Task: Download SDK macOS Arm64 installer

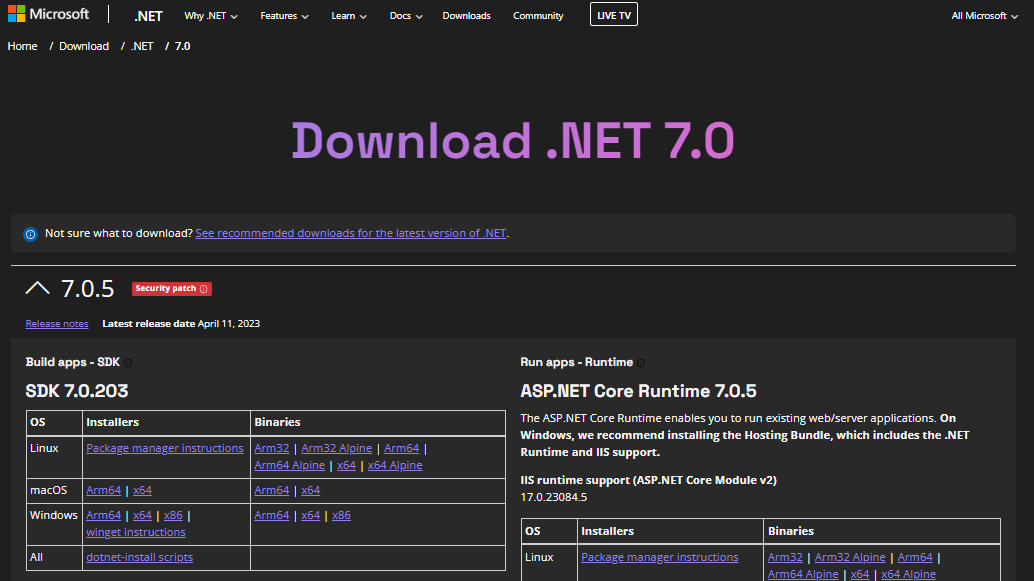Action: pyautogui.click(x=104, y=491)
